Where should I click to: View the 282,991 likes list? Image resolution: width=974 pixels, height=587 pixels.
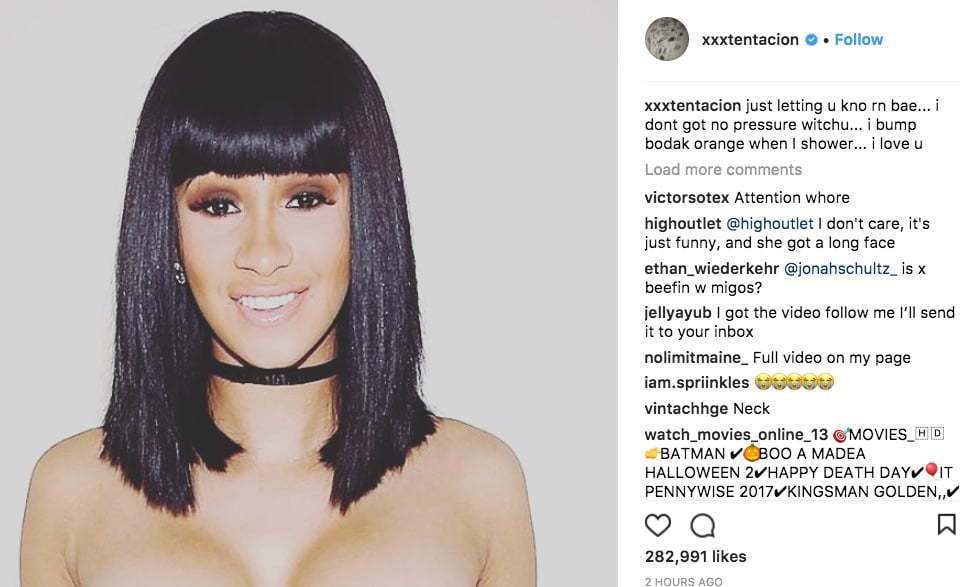click(x=696, y=557)
